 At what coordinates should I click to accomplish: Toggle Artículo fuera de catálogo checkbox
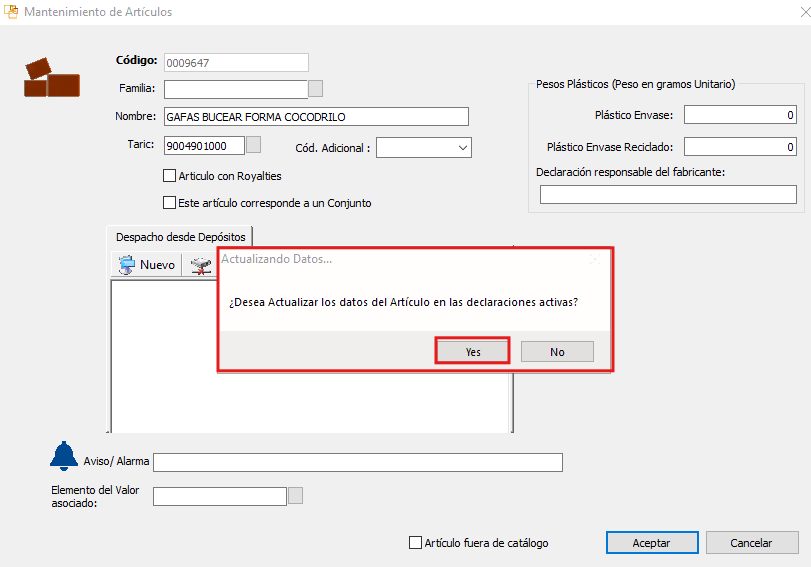[416, 543]
